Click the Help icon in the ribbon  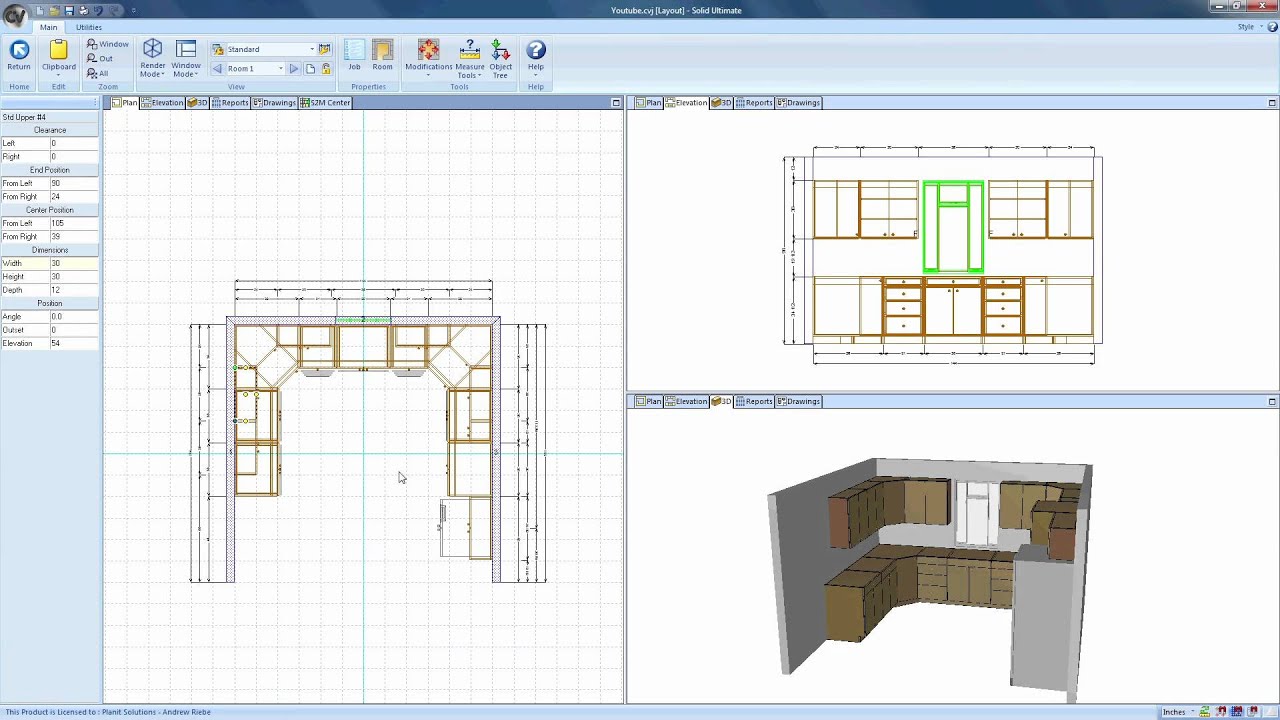click(536, 50)
